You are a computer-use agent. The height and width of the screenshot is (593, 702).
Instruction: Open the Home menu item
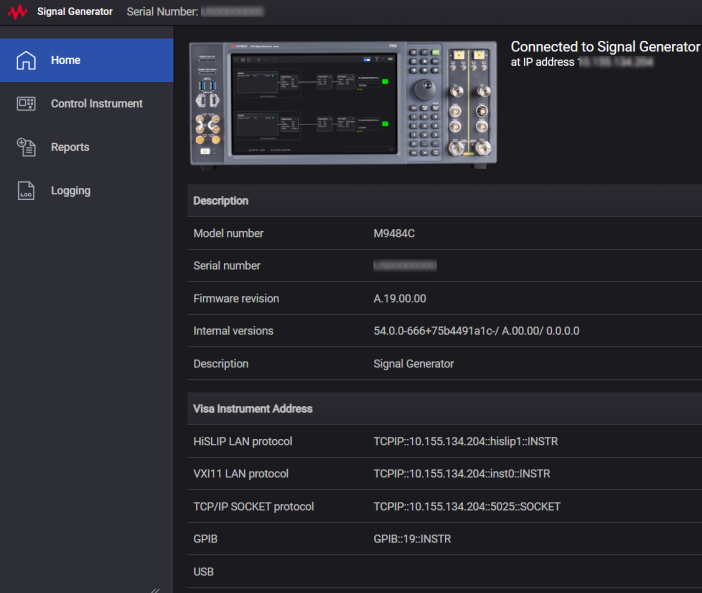(x=87, y=60)
